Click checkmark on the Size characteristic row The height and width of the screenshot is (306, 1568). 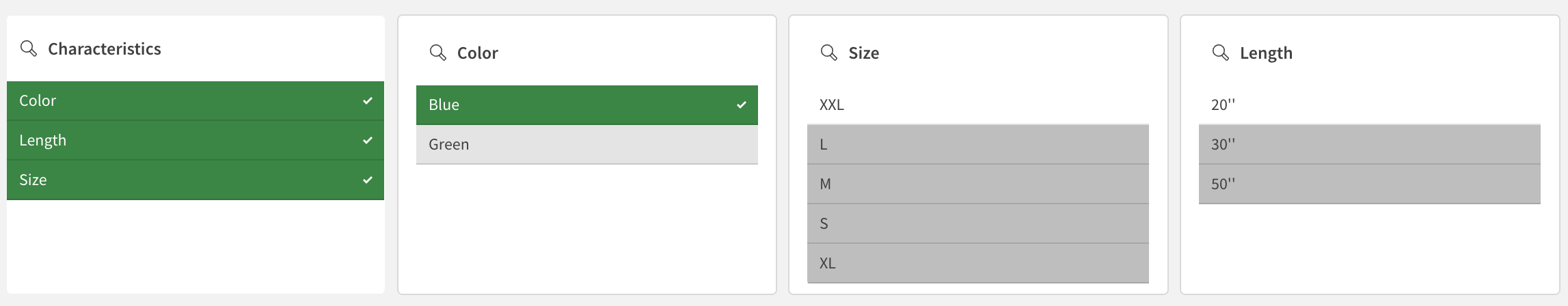tap(368, 180)
